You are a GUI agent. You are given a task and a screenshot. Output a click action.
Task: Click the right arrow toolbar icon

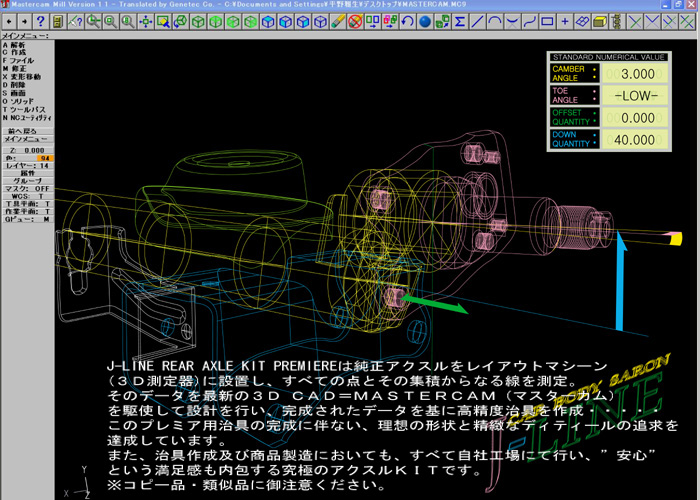point(25,21)
